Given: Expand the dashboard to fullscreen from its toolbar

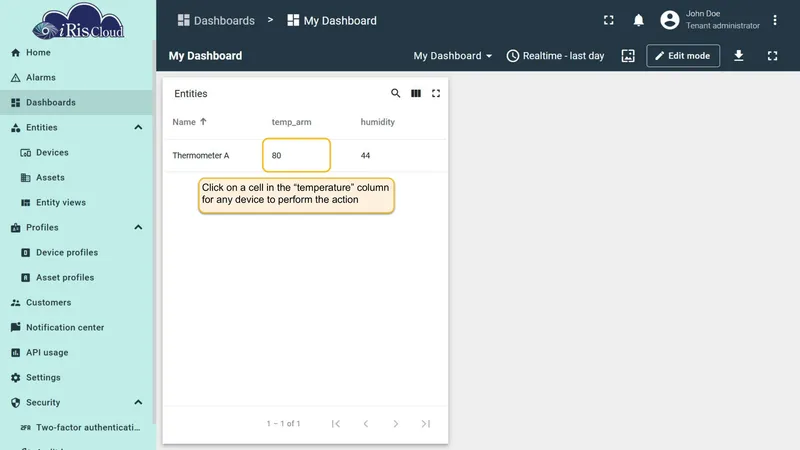Looking at the screenshot, I should point(772,56).
